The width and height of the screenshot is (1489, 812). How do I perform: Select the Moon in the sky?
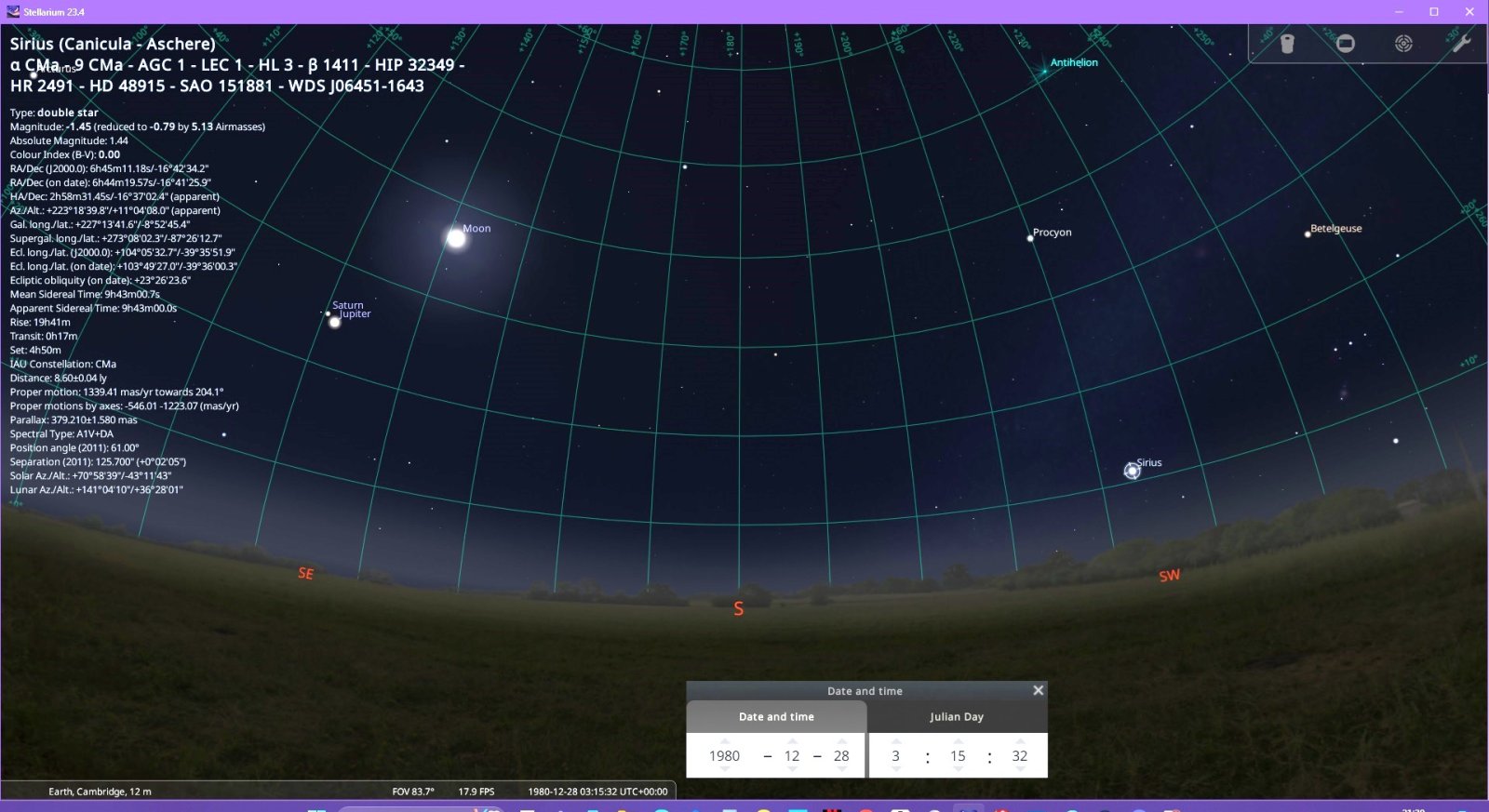pos(456,238)
